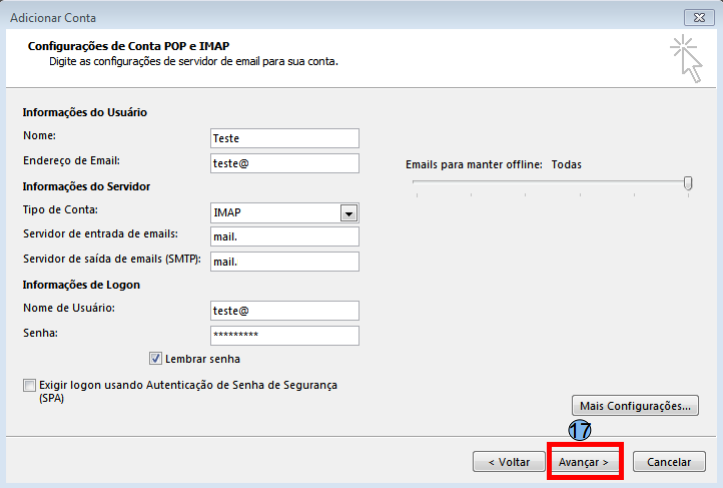Click the Avançar button
Image resolution: width=723 pixels, height=488 pixels.
[584, 462]
